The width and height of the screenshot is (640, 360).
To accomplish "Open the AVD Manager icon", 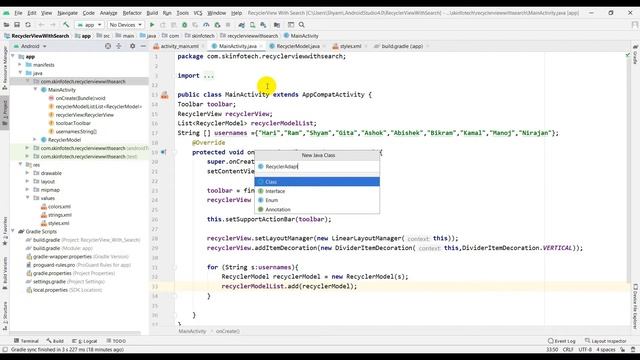I will (x=253, y=25).
